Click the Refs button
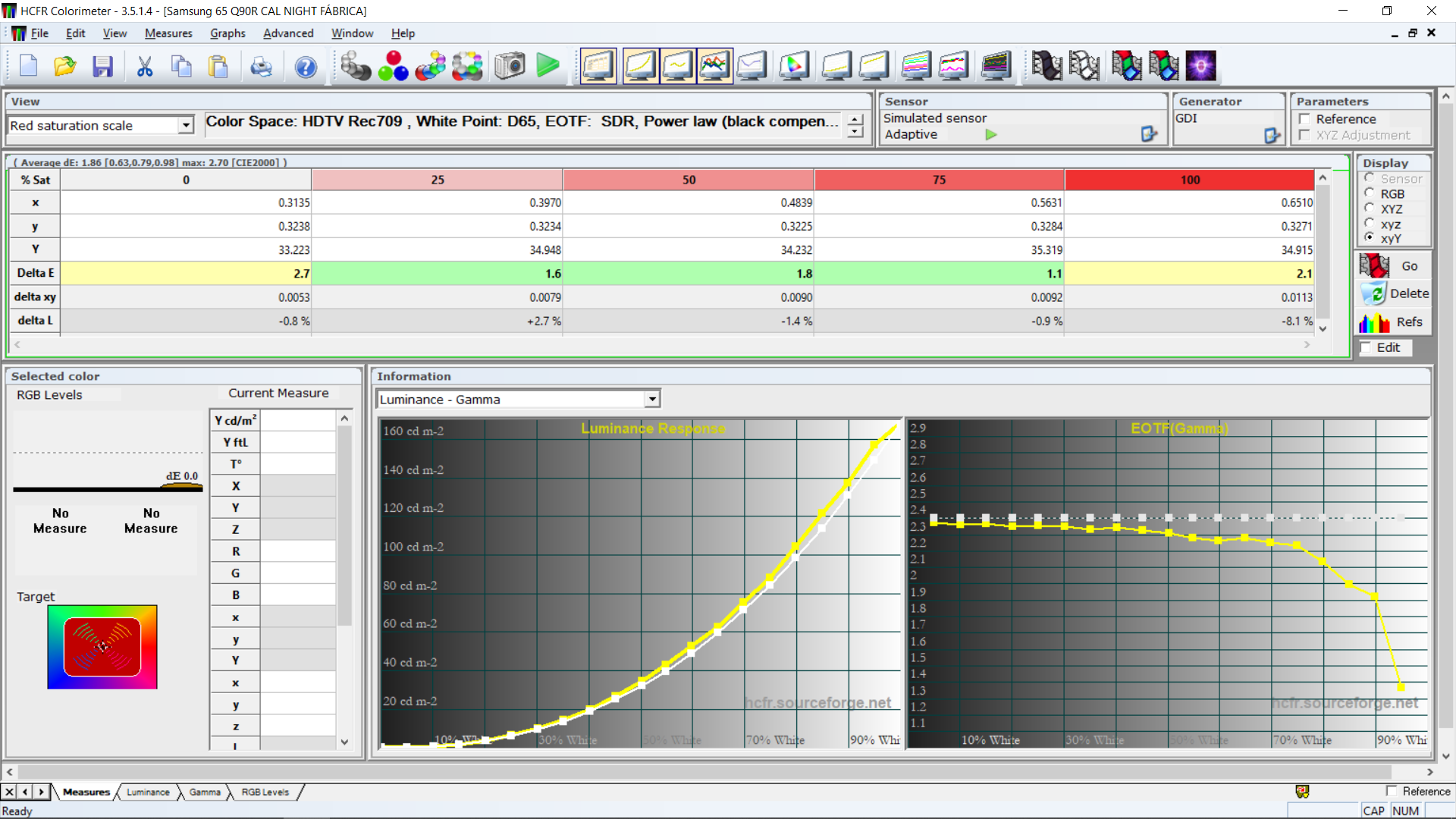 (1394, 322)
